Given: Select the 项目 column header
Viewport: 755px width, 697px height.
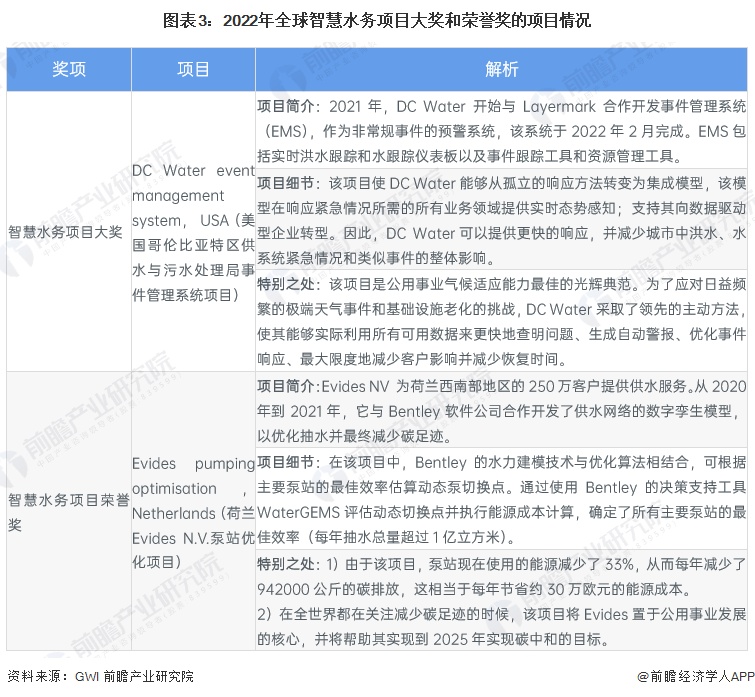Looking at the screenshot, I should [x=193, y=69].
